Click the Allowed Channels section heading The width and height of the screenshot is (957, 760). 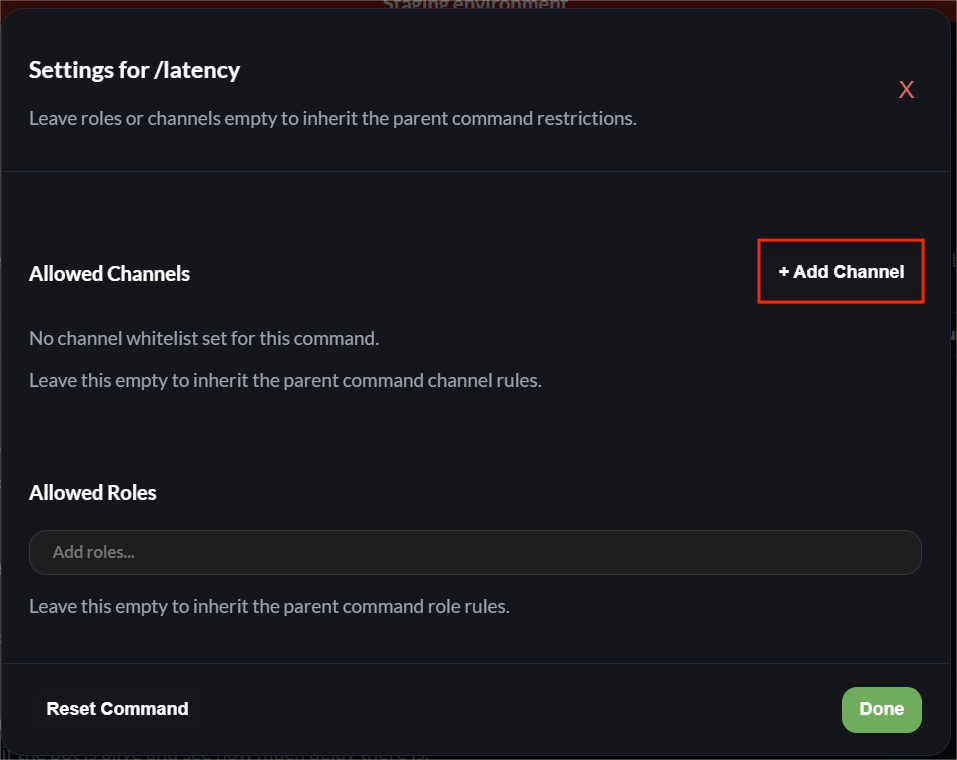pos(109,273)
